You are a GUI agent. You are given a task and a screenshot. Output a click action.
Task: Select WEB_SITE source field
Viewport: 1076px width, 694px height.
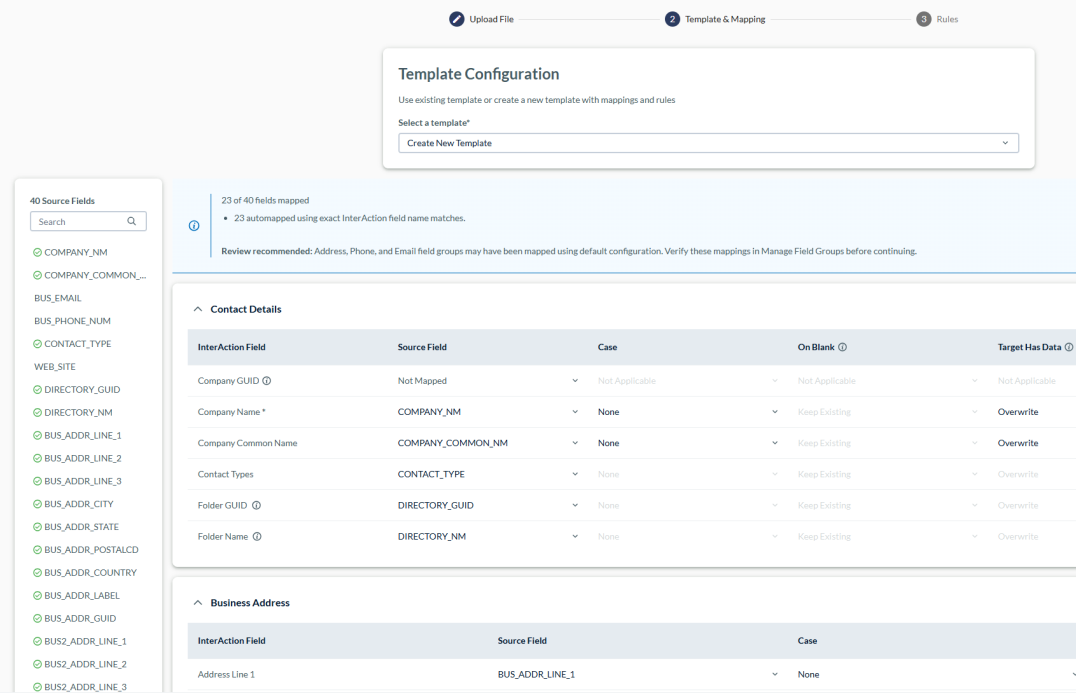point(55,367)
